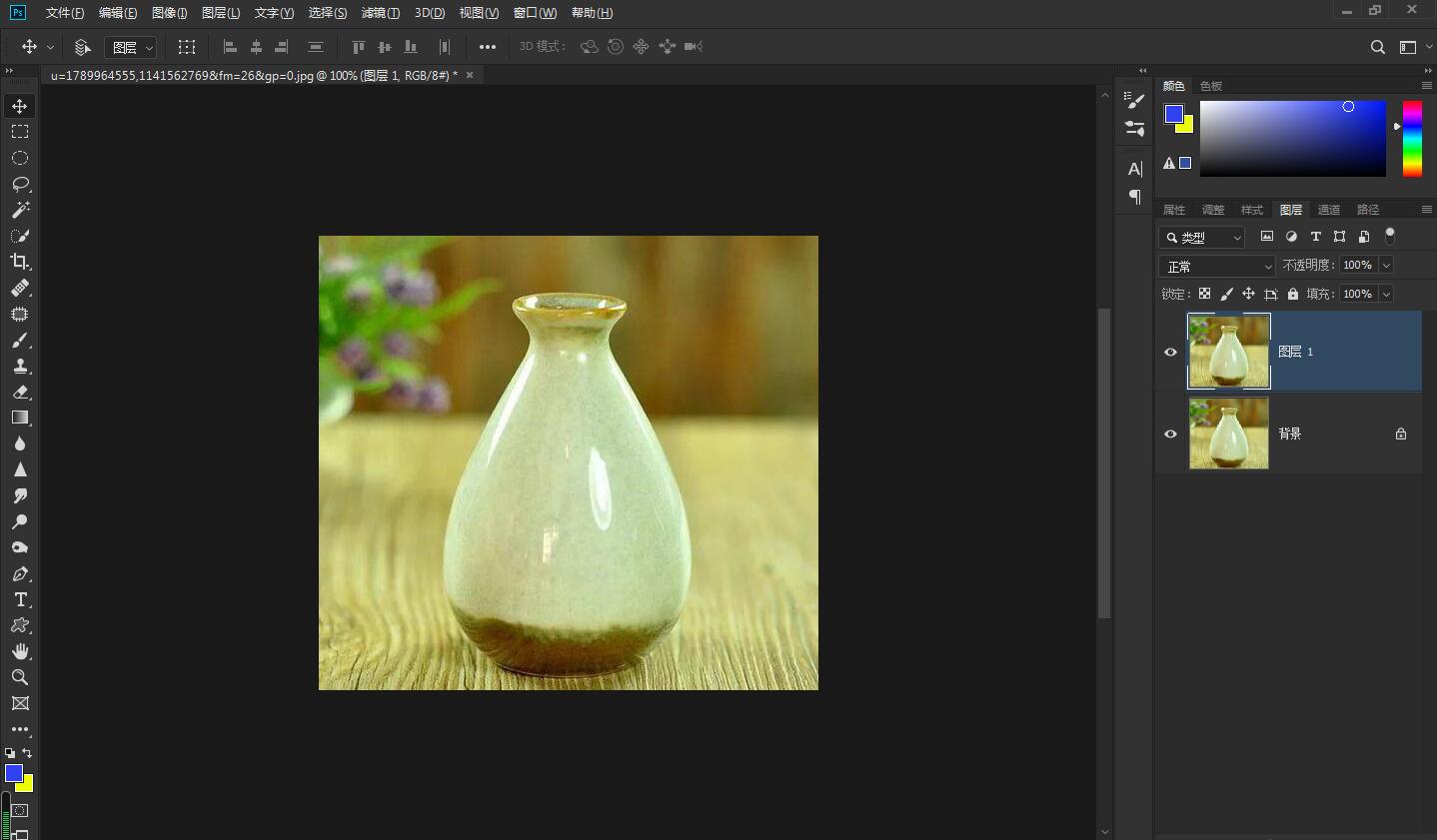This screenshot has height=840, width=1437.
Task: Select the Eraser tool
Action: pyautogui.click(x=20, y=392)
